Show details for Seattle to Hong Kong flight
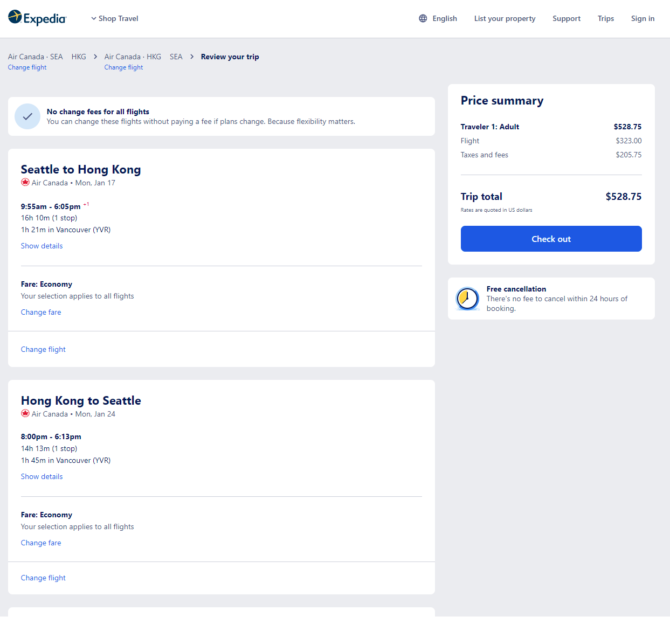This screenshot has width=670, height=617. 41,246
